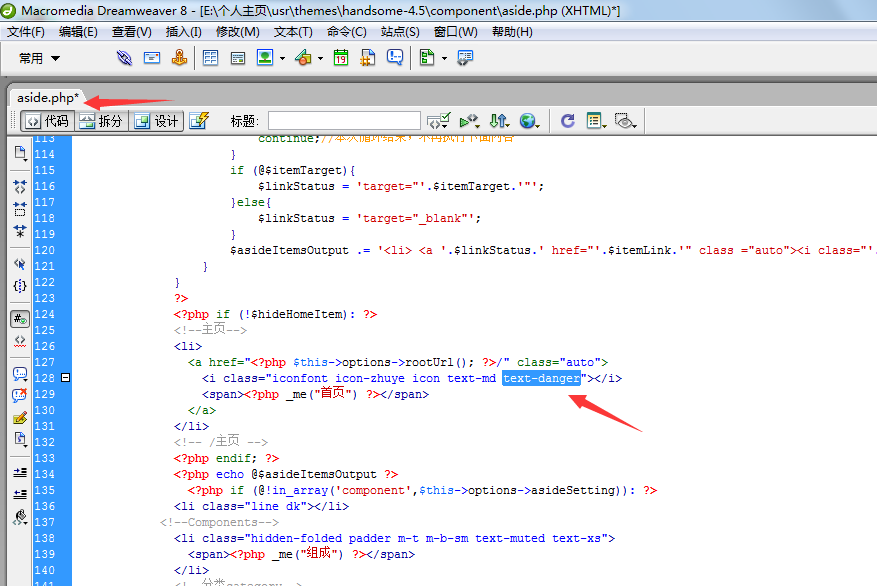Insert a Comment from the Common bar
The width and height of the screenshot is (877, 586).
click(395, 58)
